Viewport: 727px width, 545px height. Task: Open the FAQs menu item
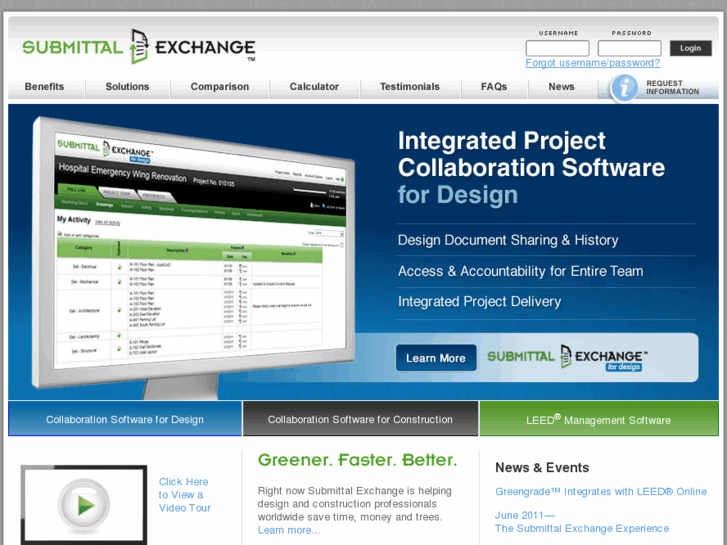(494, 87)
